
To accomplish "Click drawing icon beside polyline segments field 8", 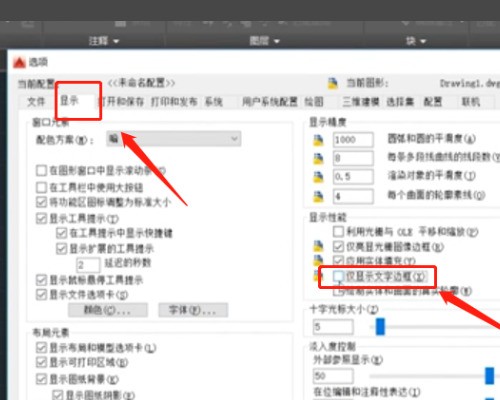I will (x=318, y=159).
